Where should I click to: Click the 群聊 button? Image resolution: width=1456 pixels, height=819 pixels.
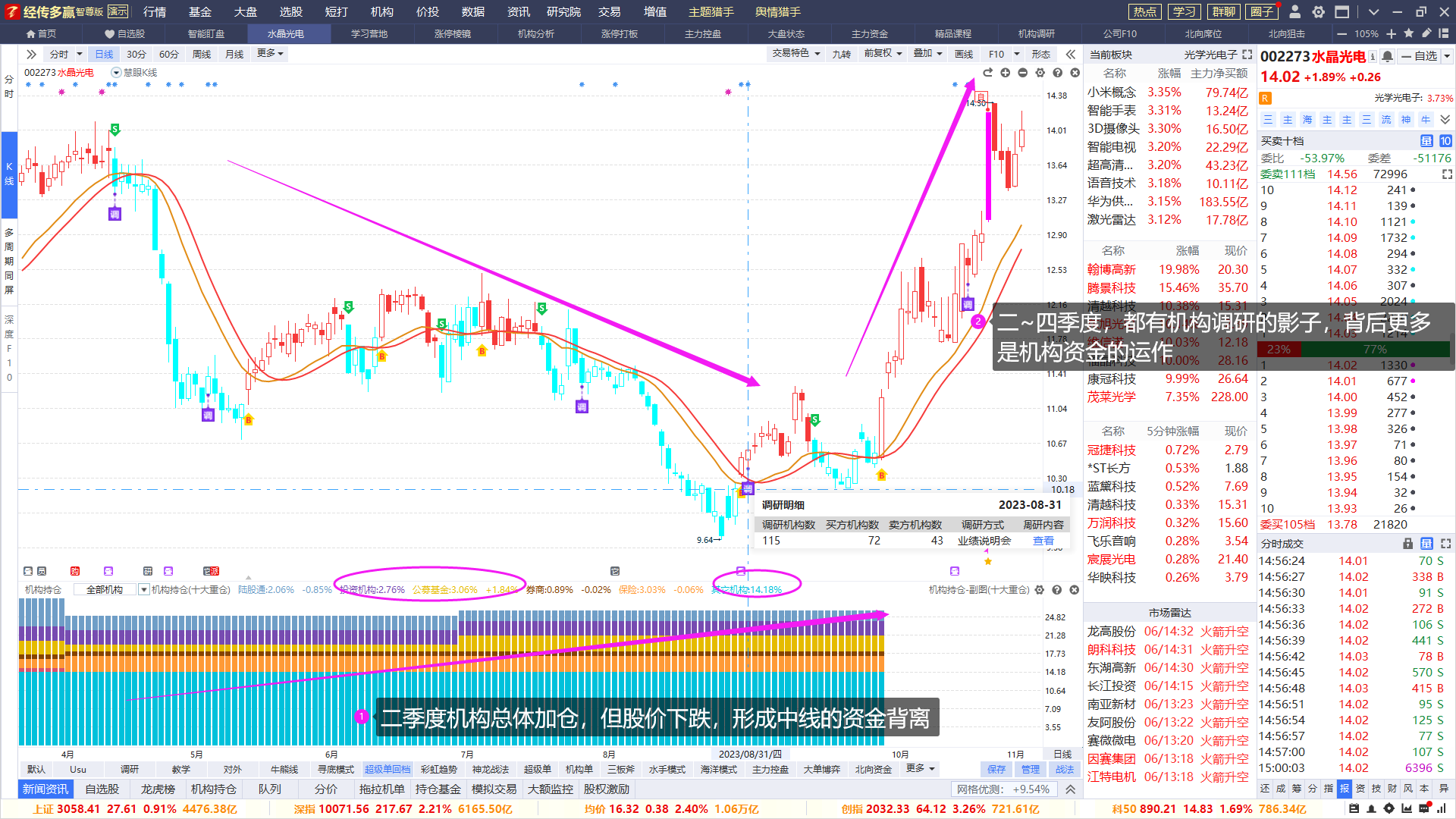(1223, 11)
